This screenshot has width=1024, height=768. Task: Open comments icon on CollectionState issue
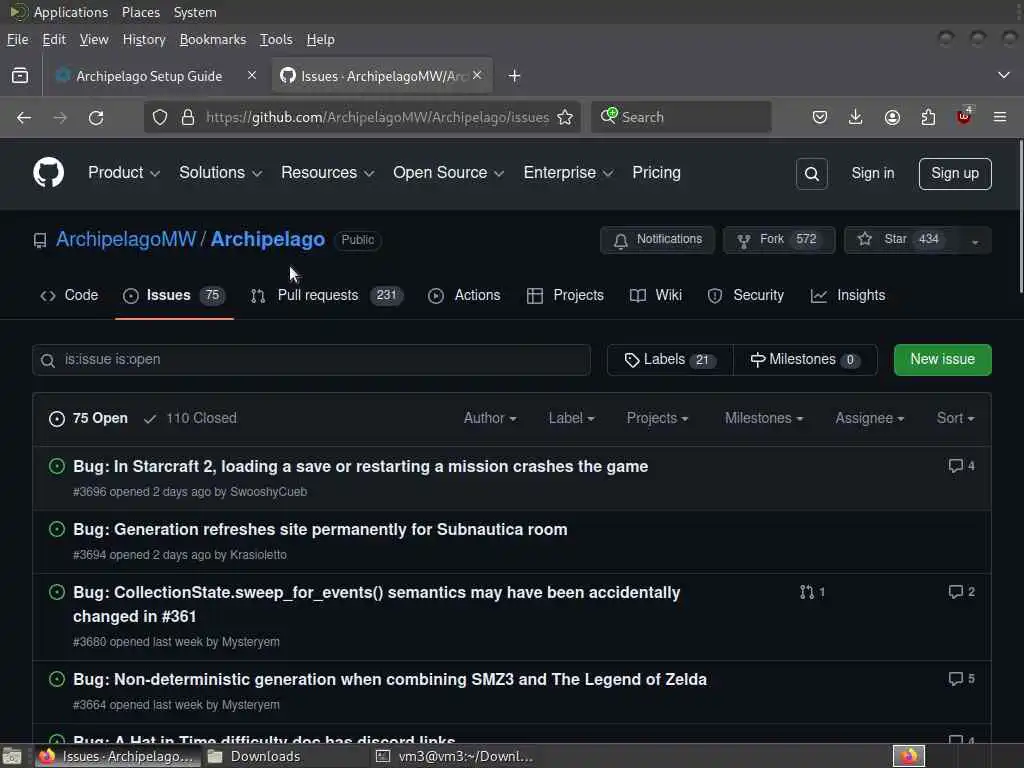(x=961, y=592)
